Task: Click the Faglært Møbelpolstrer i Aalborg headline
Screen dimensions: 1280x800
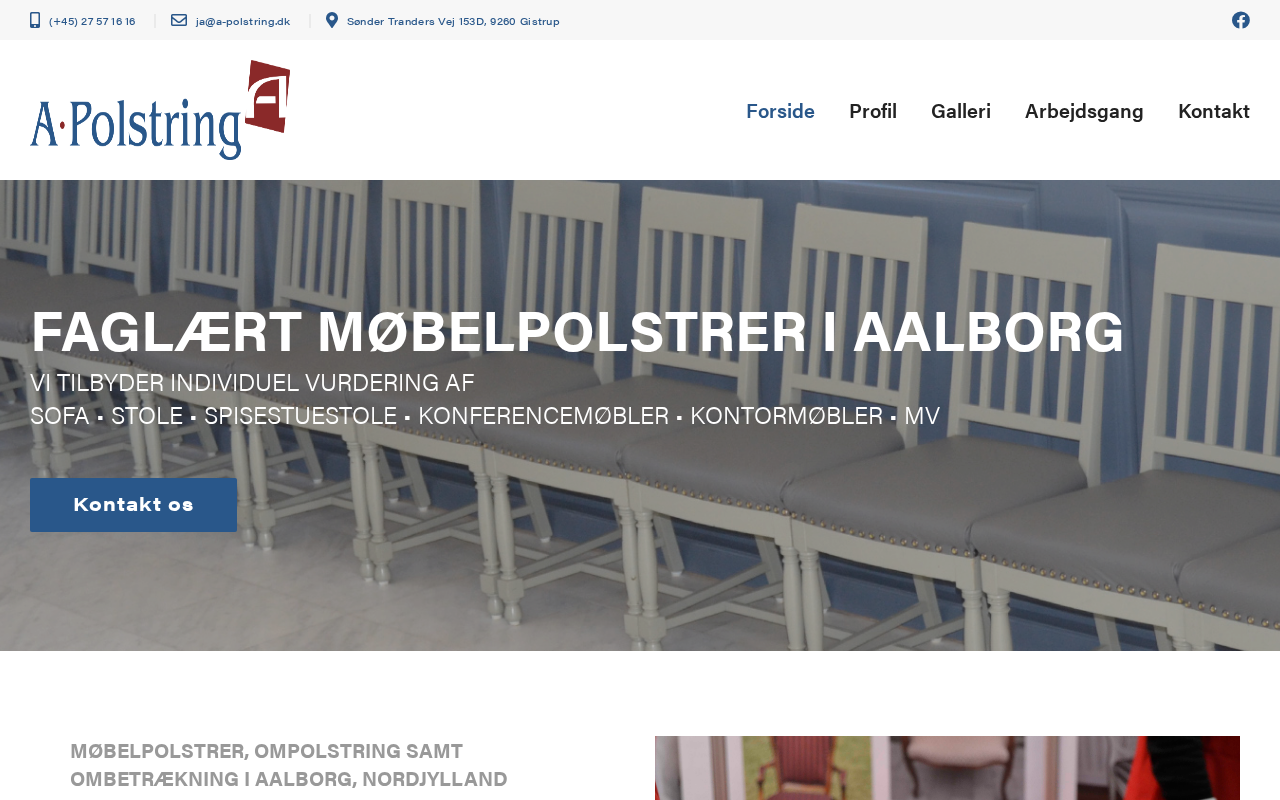Action: pos(577,332)
